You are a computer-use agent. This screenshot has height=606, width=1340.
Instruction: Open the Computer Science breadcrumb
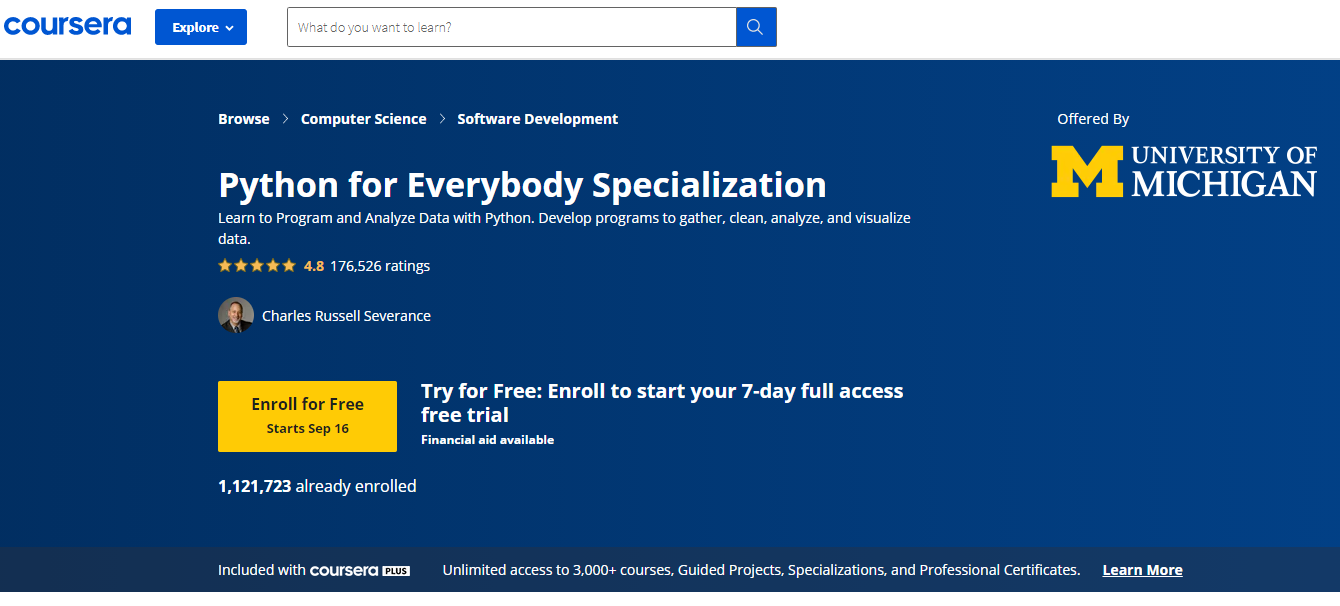(x=364, y=119)
